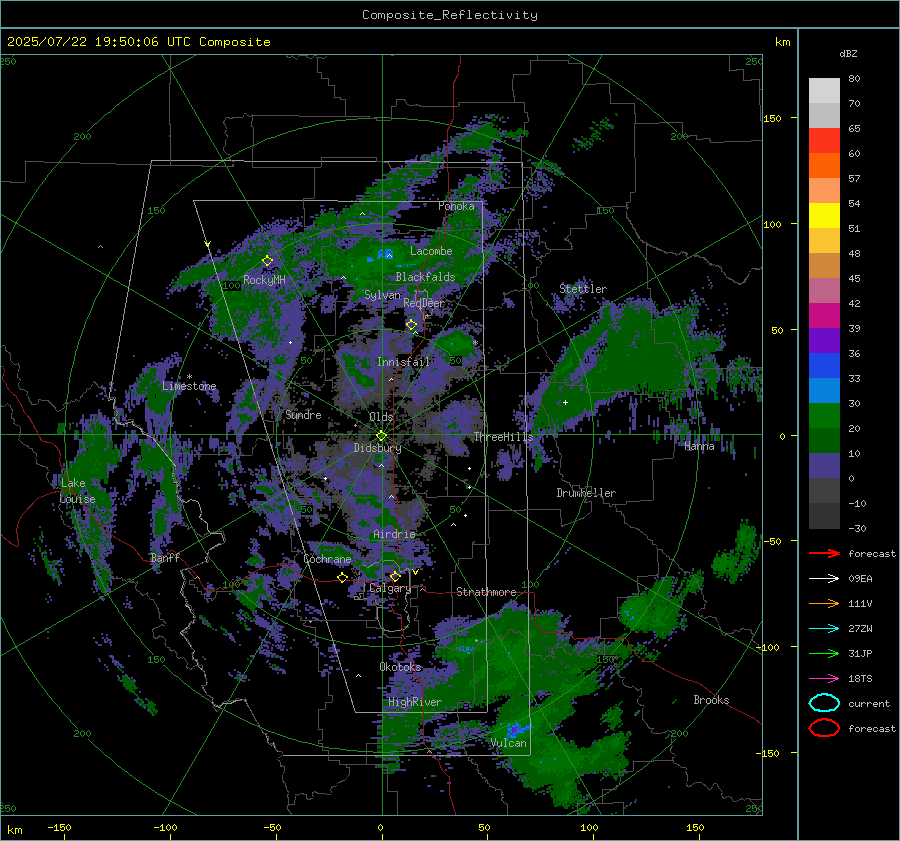
Task: Click the Blackfalds city label
Action: [425, 277]
